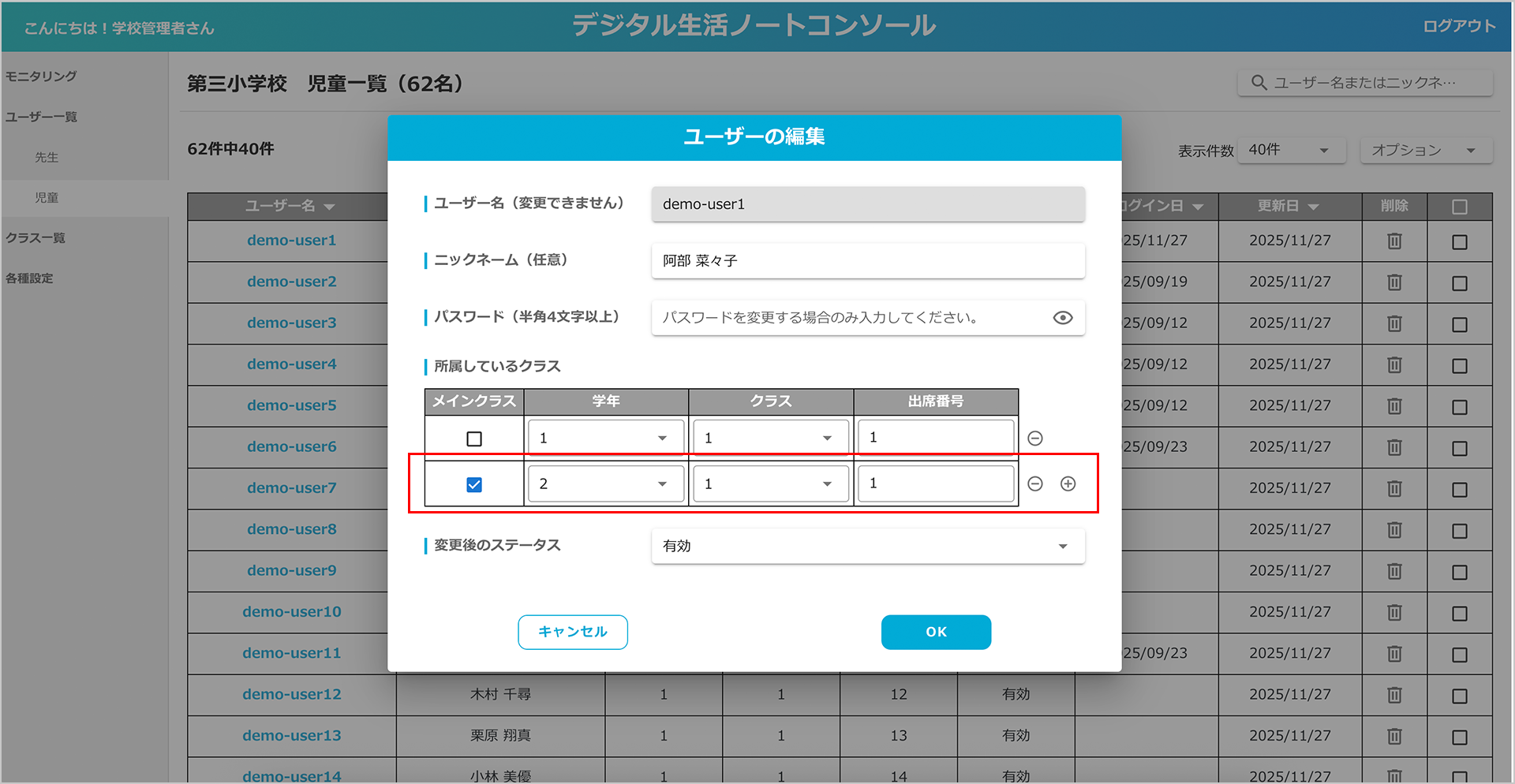The width and height of the screenshot is (1515, 784).
Task: Open grade dropdown showing 2
Action: click(605, 484)
